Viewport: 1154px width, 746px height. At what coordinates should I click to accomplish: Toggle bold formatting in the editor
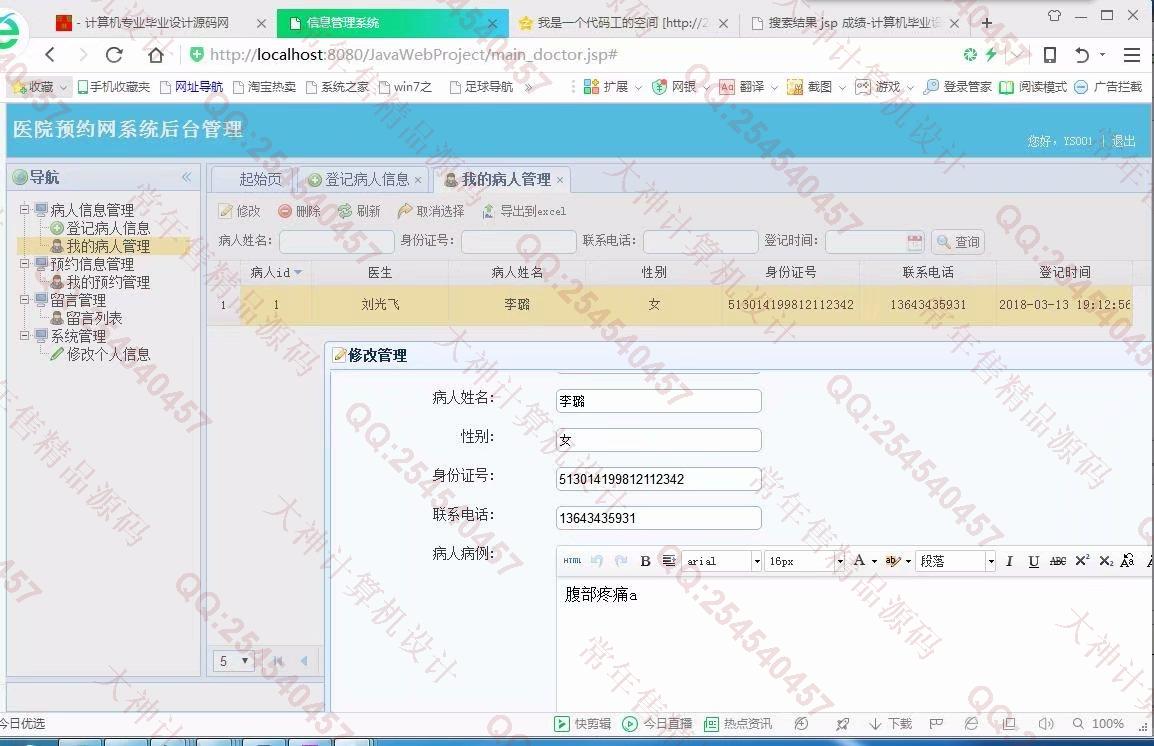(645, 561)
